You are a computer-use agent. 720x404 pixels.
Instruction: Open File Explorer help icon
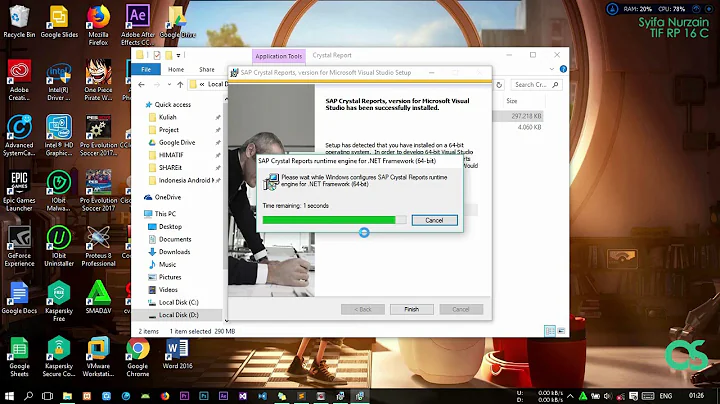pos(563,69)
